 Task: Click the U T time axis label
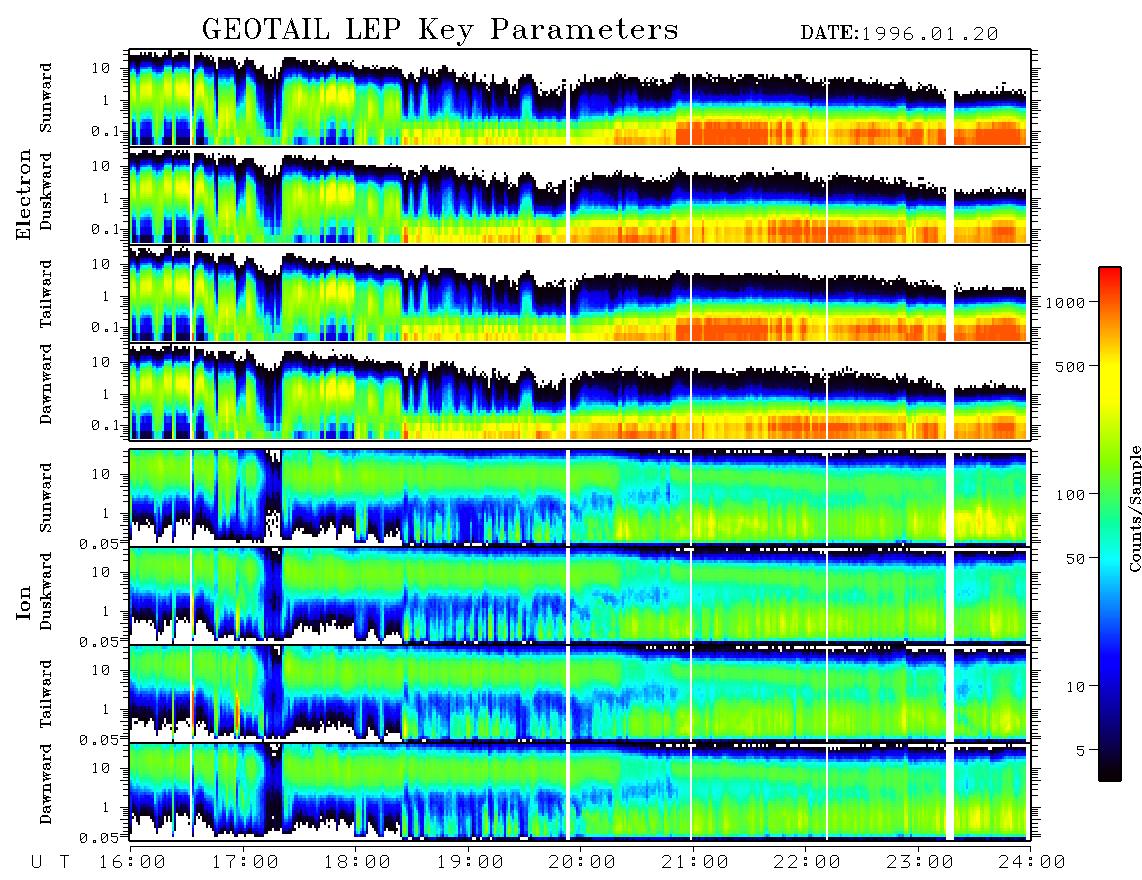click(50, 863)
